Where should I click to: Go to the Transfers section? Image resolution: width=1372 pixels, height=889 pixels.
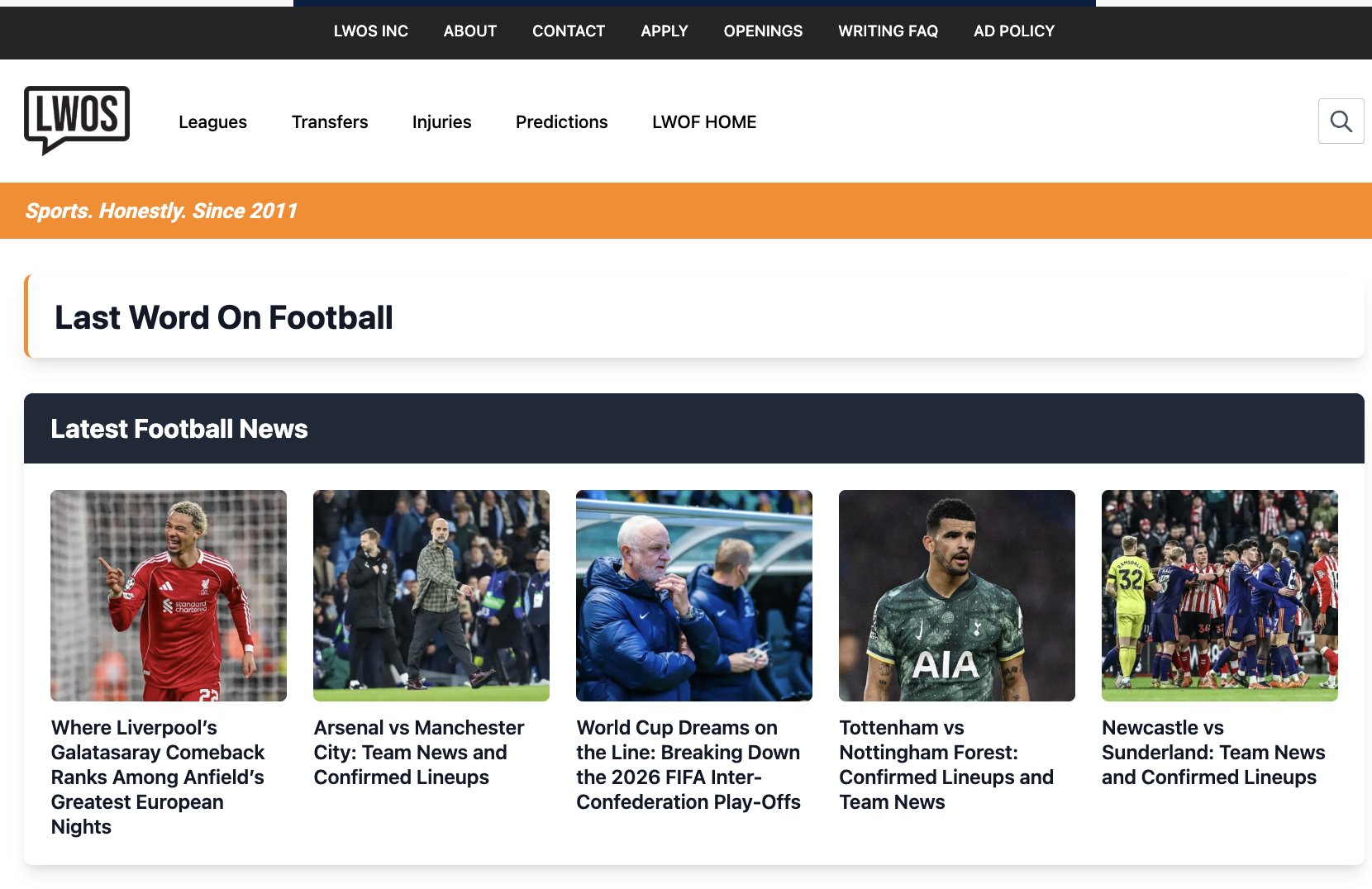330,122
